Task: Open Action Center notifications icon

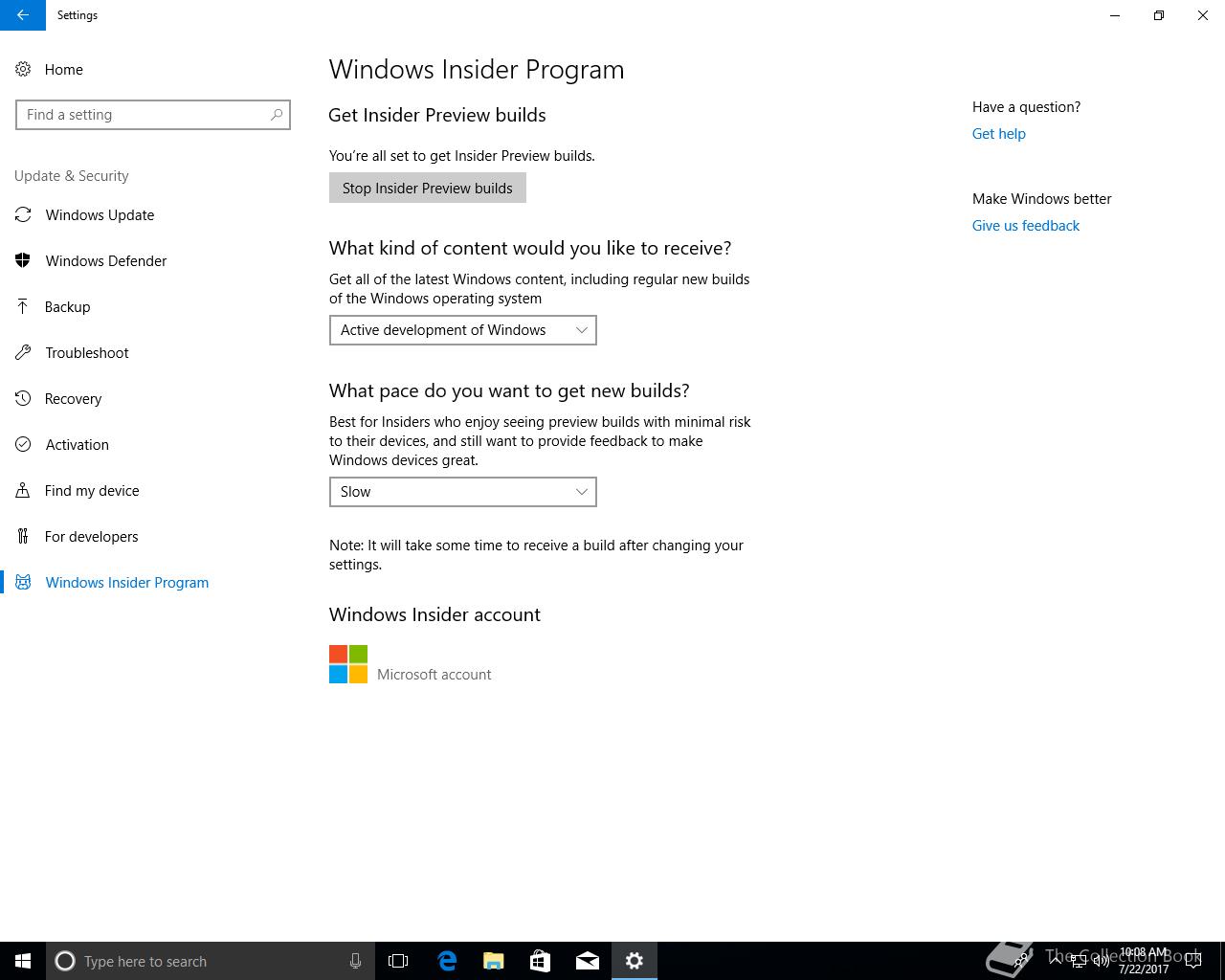Action: [1193, 961]
